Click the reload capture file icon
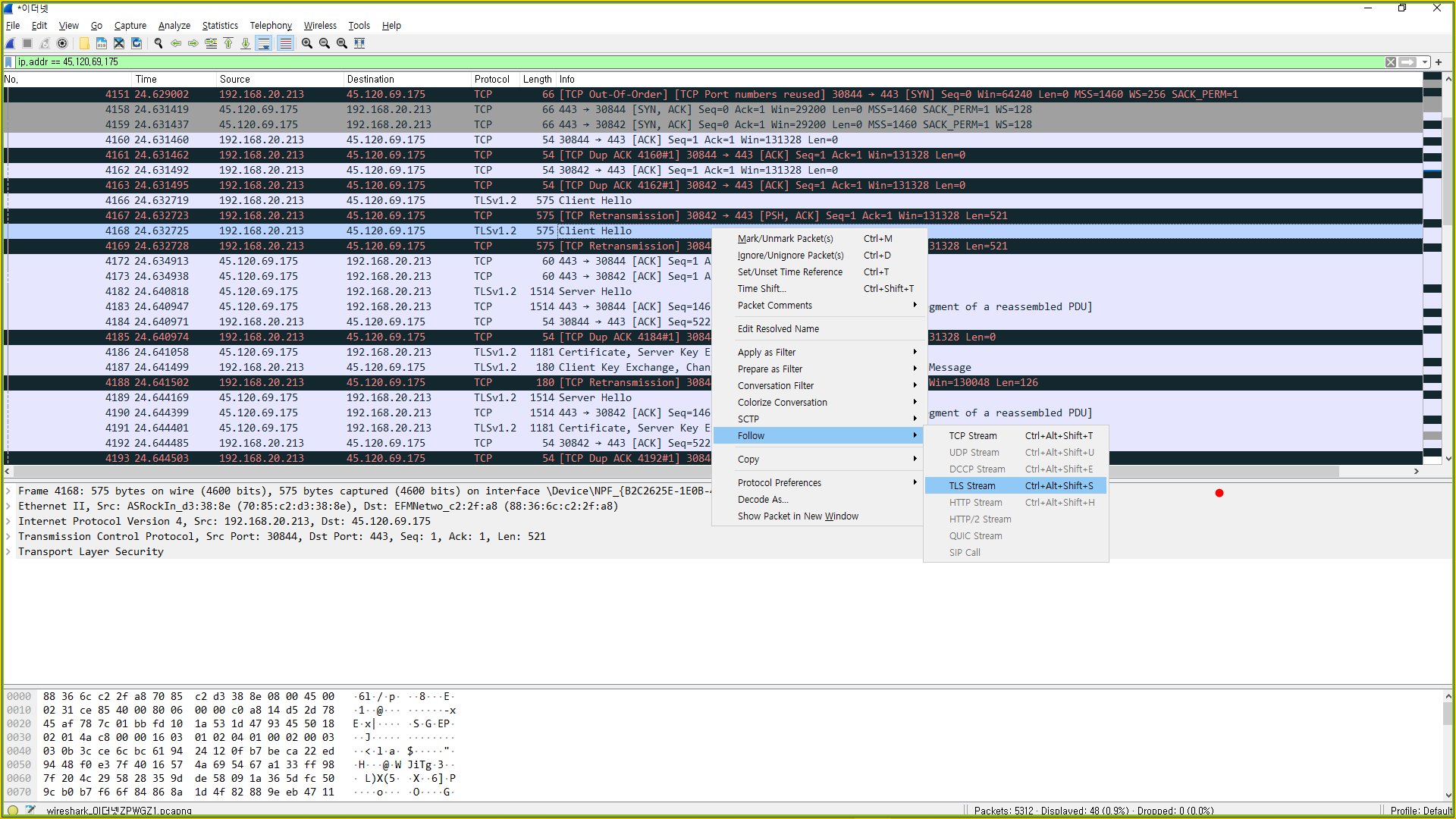This screenshot has width=1456, height=819. tap(136, 43)
